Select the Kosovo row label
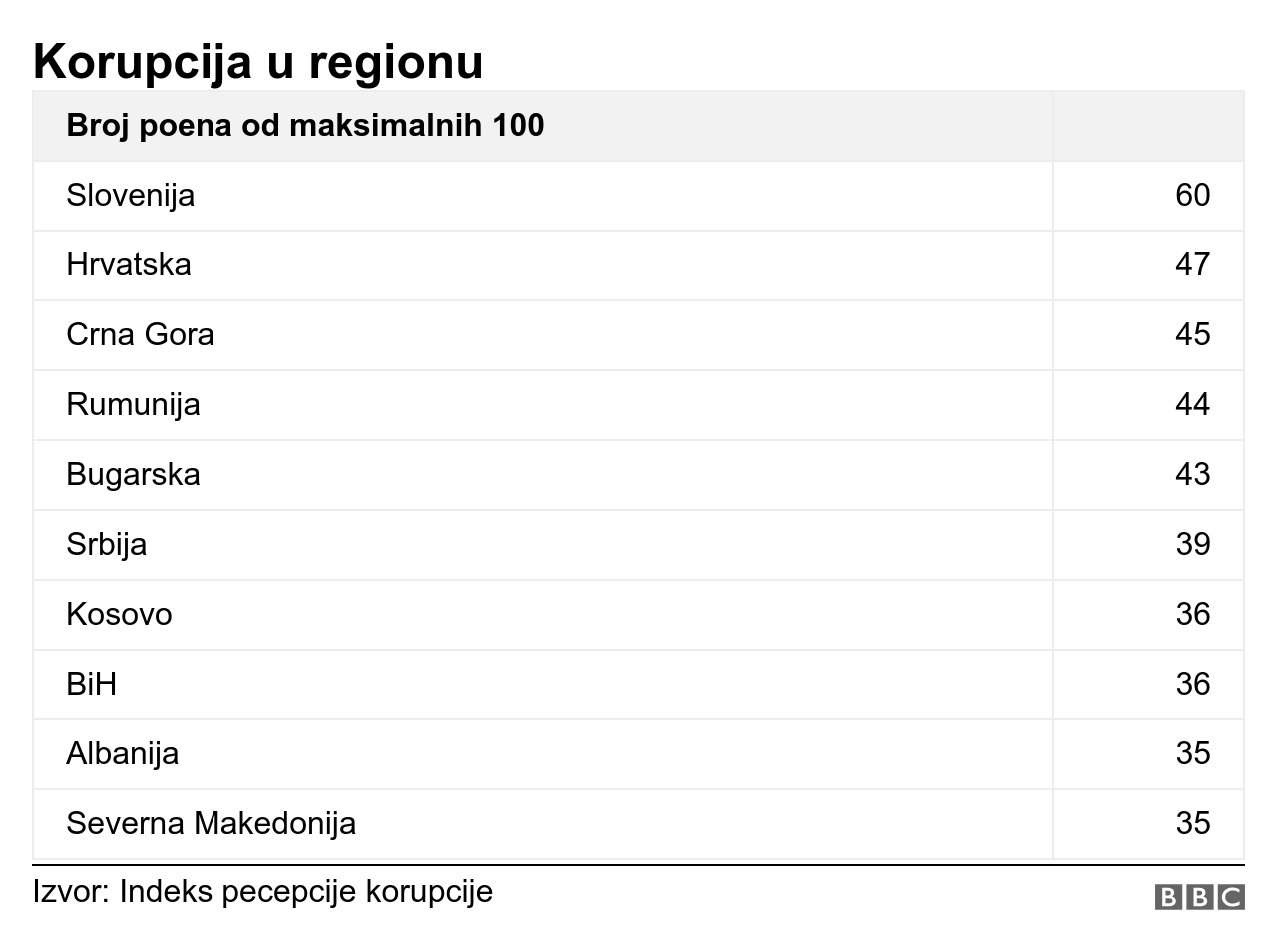Viewport: 1277px width, 952px height. (x=119, y=614)
